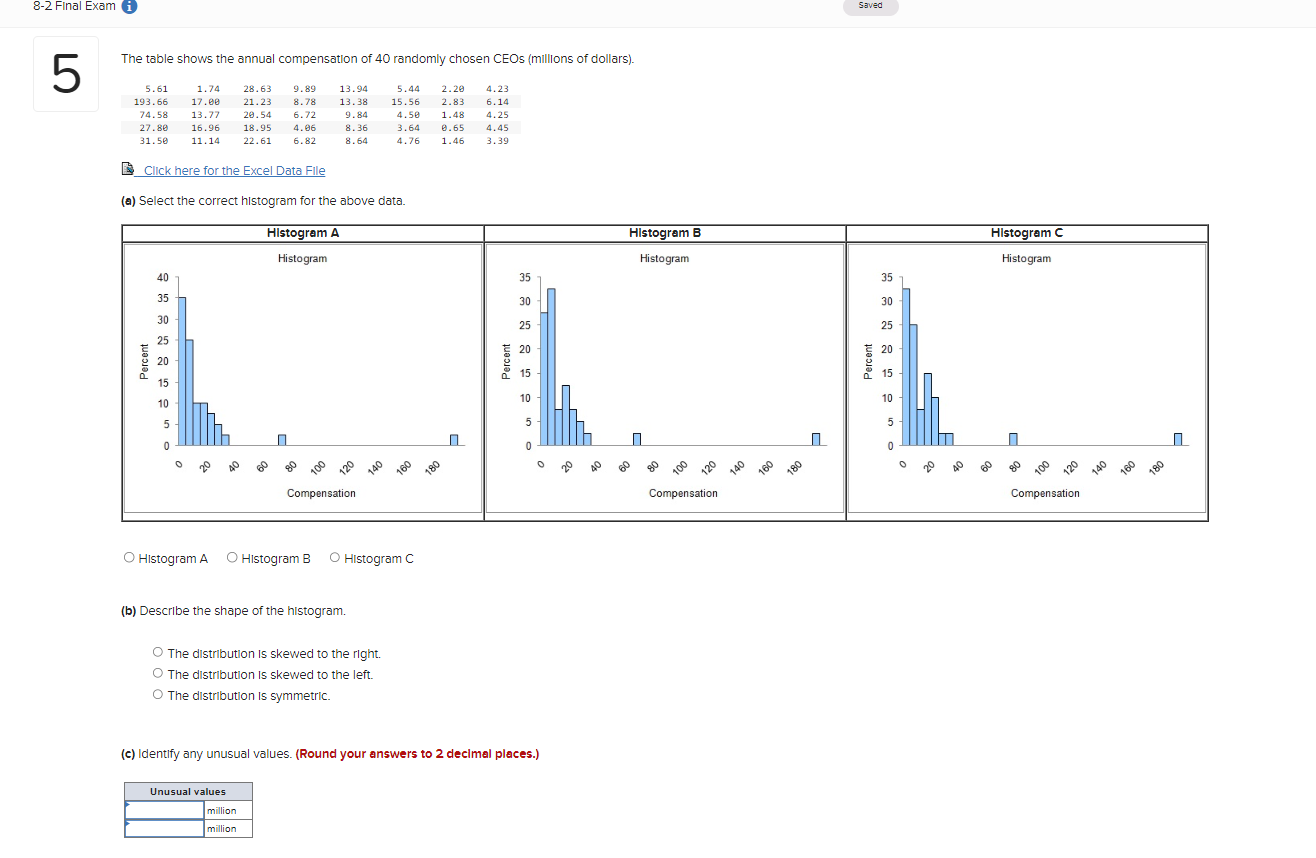
Task: Click the Excel file icon beside the data link
Action: click(127, 170)
